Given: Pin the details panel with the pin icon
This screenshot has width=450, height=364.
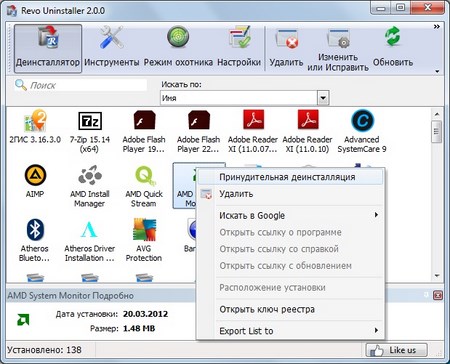Looking at the screenshot, I should [x=426, y=295].
